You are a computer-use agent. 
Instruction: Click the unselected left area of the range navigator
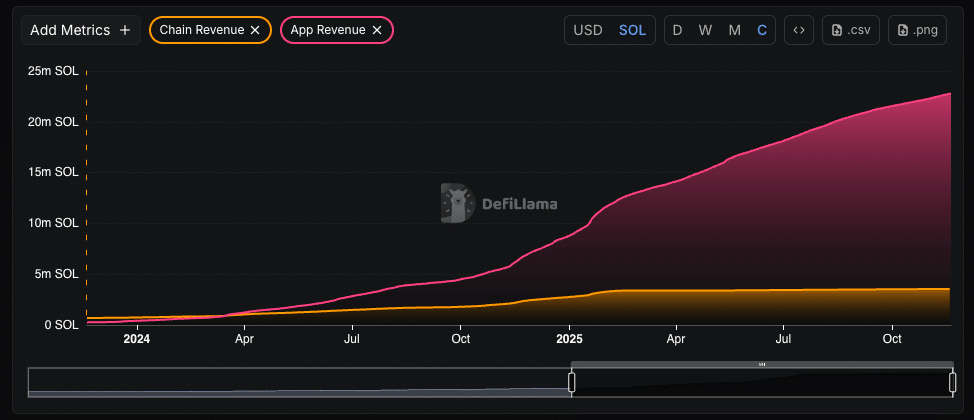(x=300, y=382)
